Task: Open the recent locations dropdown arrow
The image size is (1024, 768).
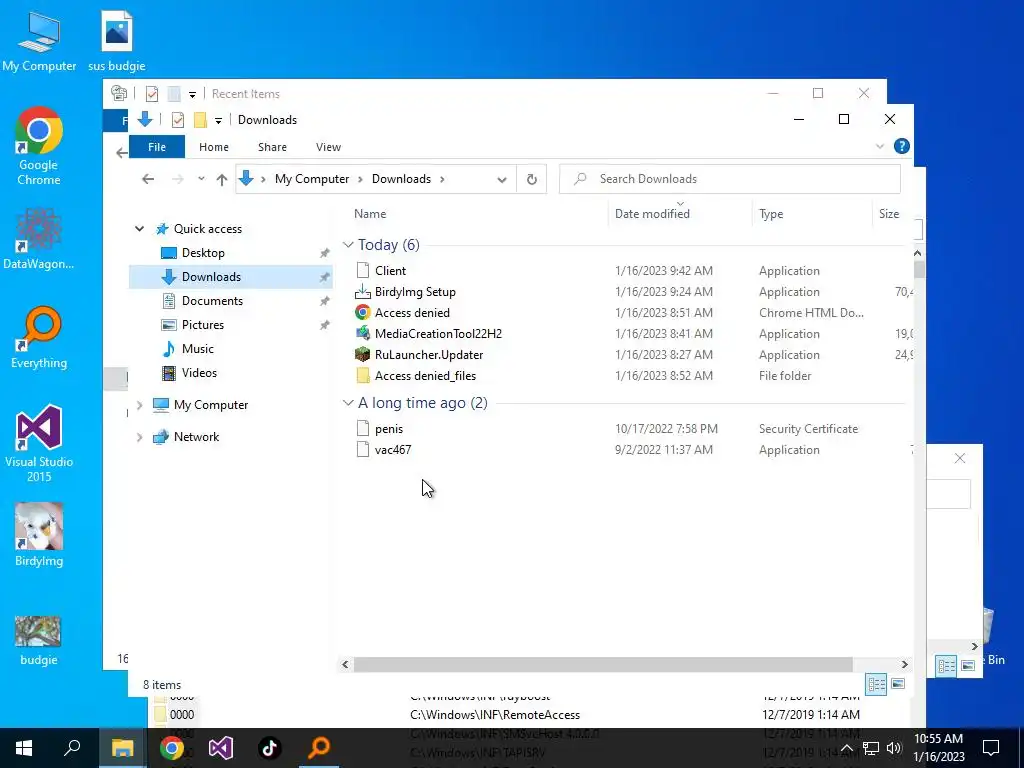Action: click(x=201, y=179)
